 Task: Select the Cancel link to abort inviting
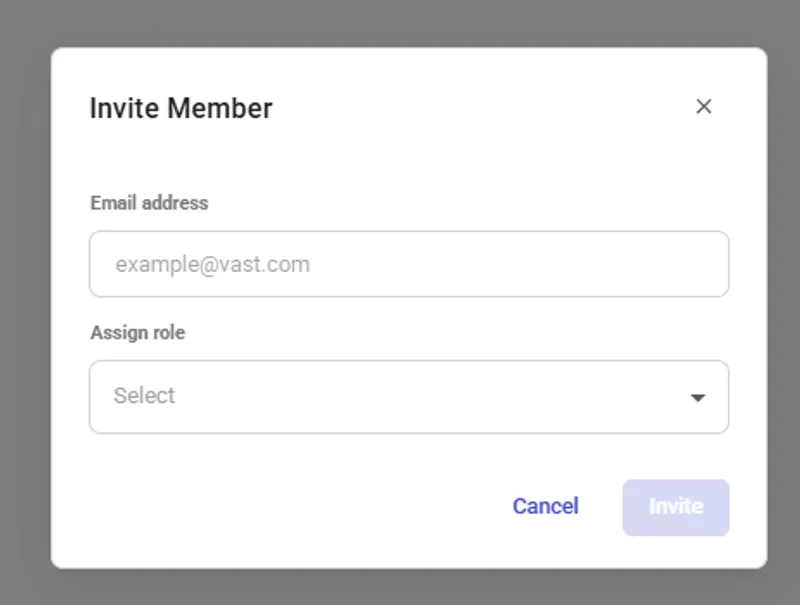[x=545, y=507]
